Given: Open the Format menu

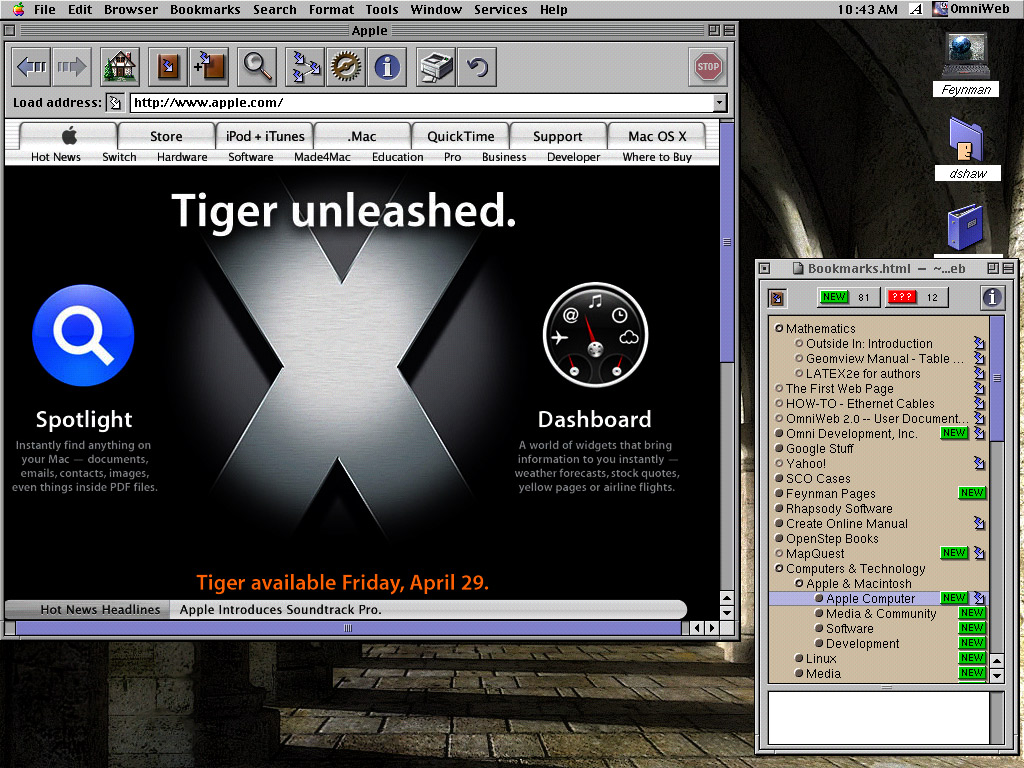Looking at the screenshot, I should click(x=331, y=9).
